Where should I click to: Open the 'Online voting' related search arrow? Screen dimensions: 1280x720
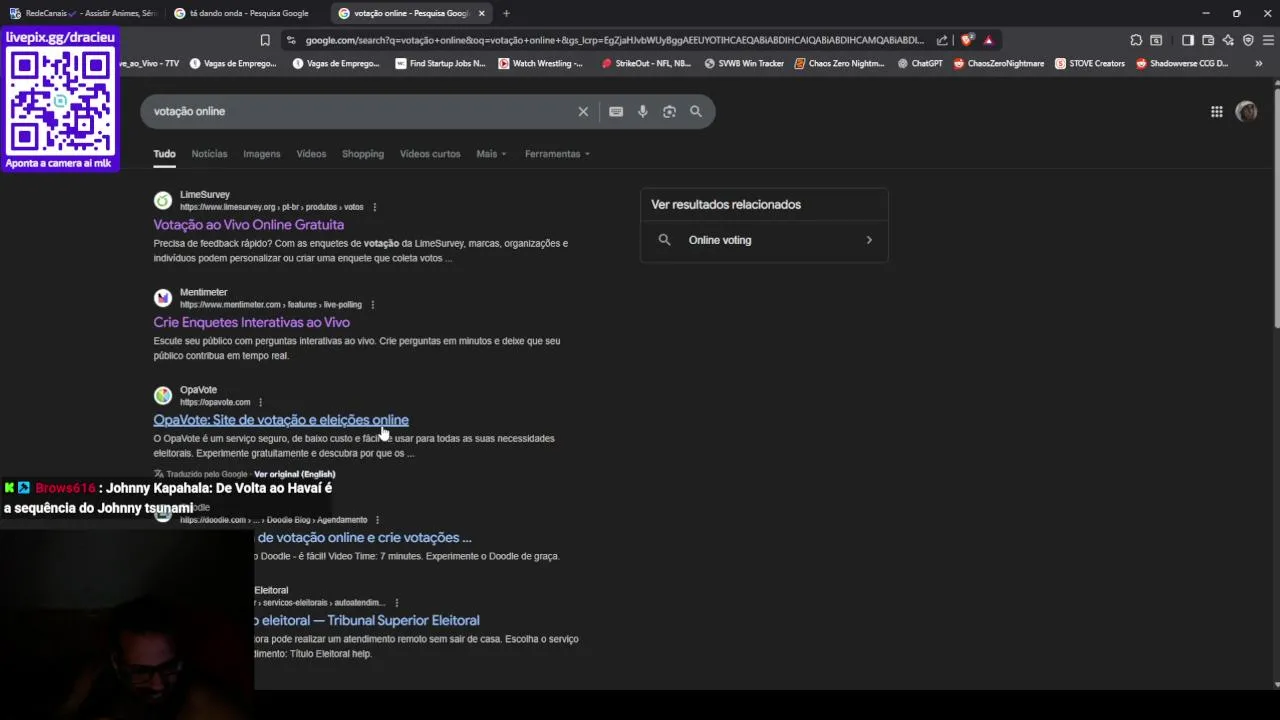pyautogui.click(x=869, y=240)
